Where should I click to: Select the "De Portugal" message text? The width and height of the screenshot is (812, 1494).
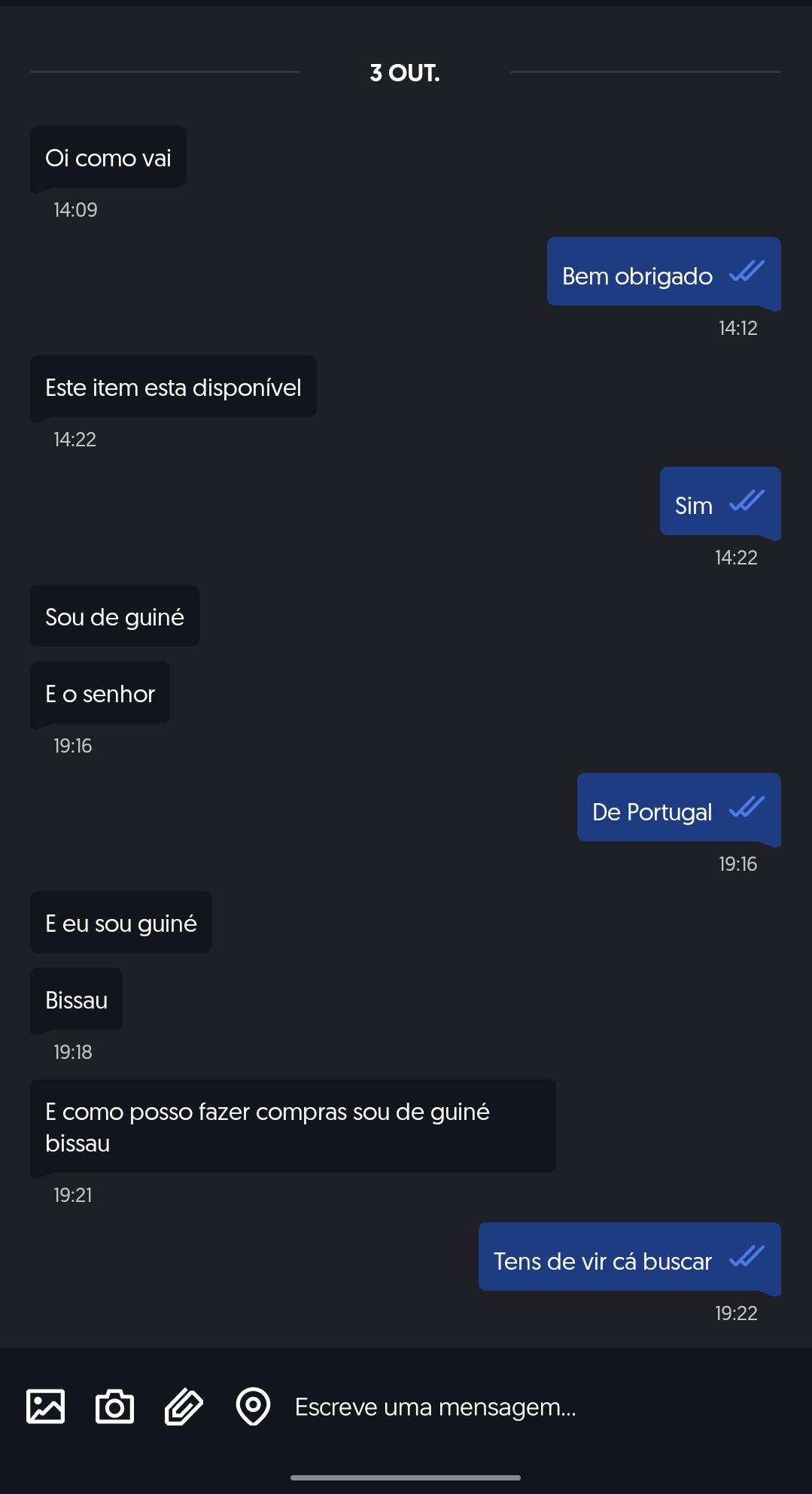pyautogui.click(x=652, y=812)
